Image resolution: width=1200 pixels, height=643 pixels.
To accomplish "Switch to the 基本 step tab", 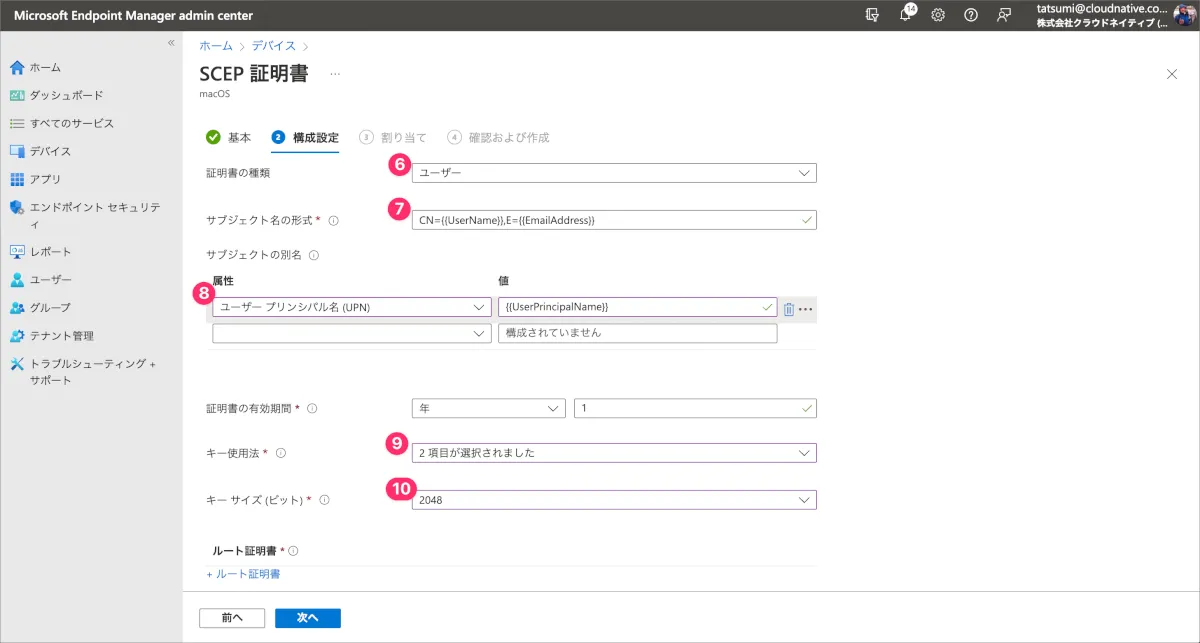I will click(229, 138).
